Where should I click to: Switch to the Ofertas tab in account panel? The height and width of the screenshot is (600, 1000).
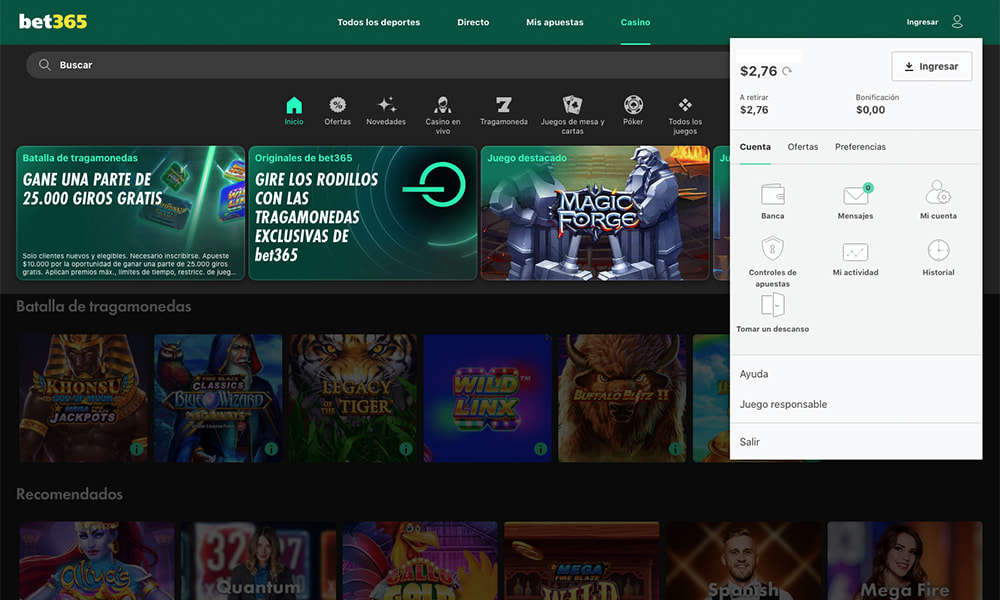[x=802, y=147]
